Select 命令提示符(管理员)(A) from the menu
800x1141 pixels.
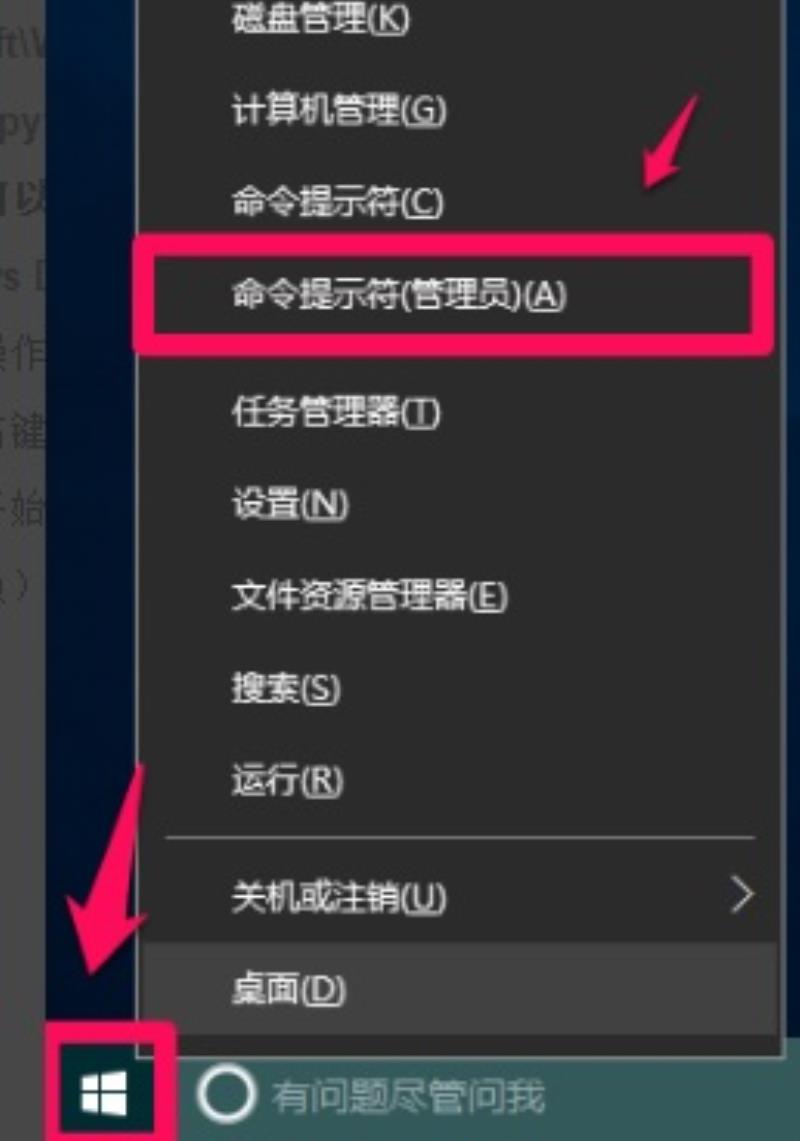(453, 295)
